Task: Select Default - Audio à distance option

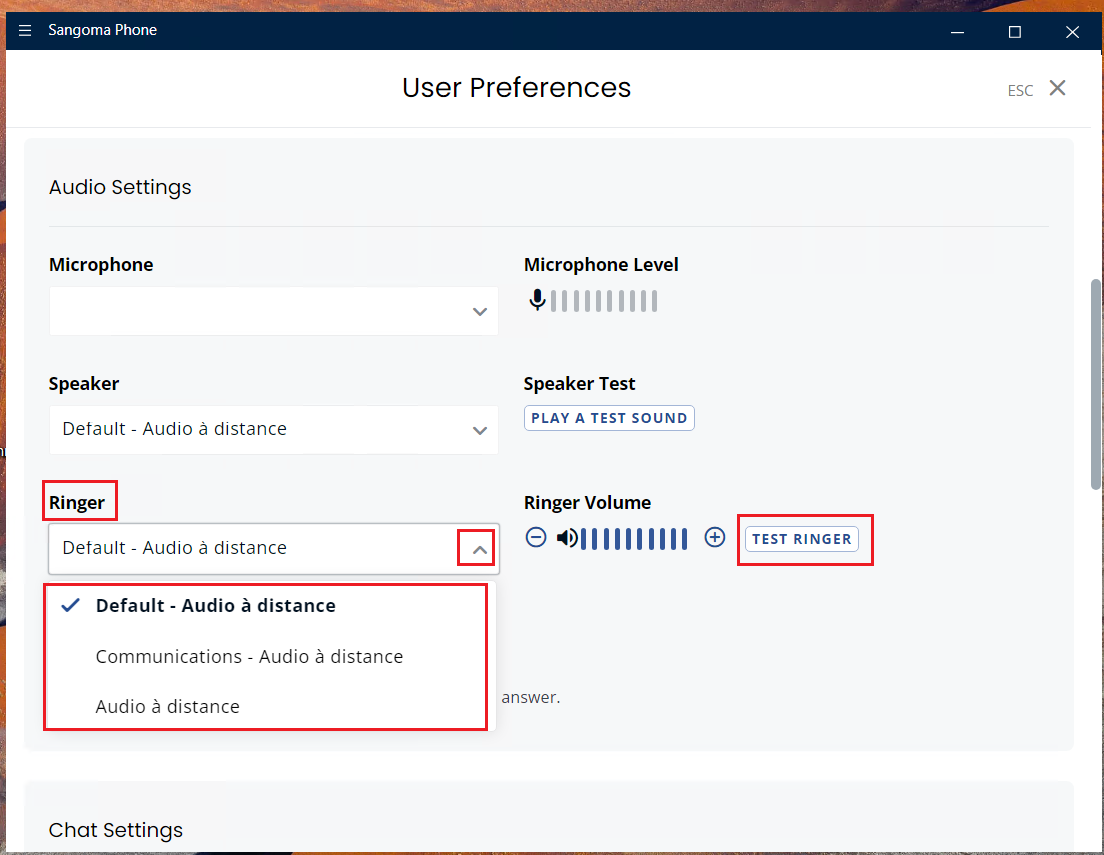Action: (266, 606)
